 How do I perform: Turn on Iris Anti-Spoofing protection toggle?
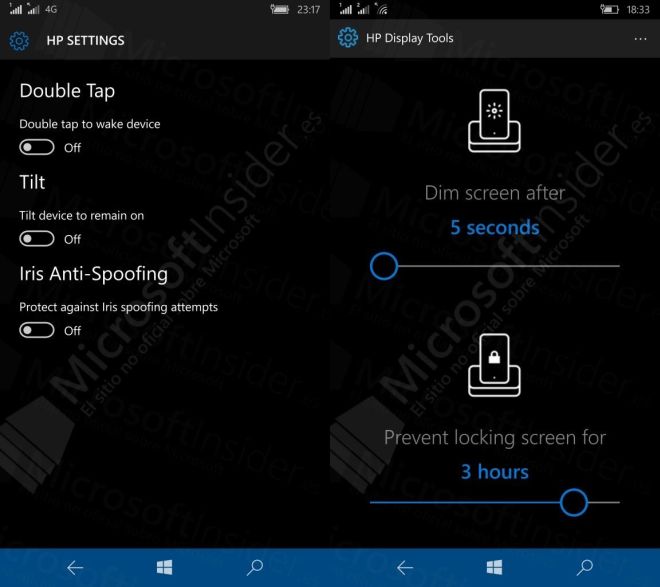pyautogui.click(x=37, y=330)
